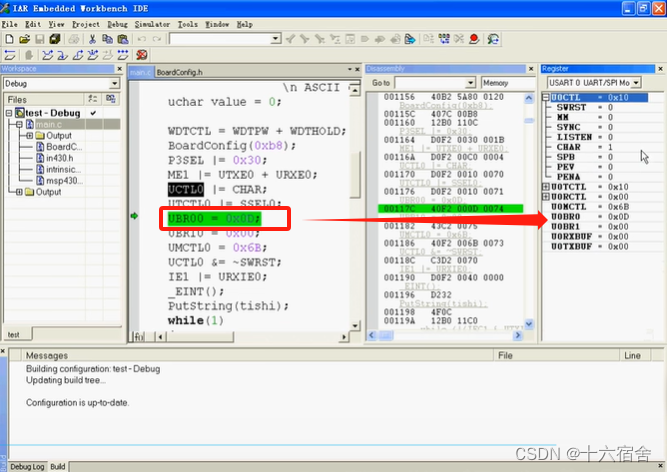
Task: Select the U0BR0 register row
Action: (x=590, y=216)
